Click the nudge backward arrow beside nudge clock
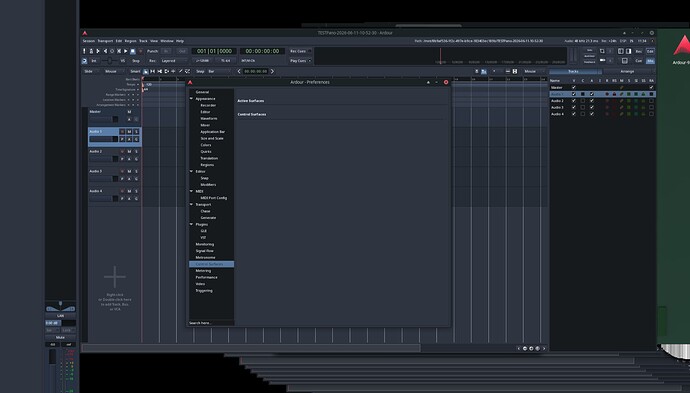The width and height of the screenshot is (690, 393). point(239,71)
